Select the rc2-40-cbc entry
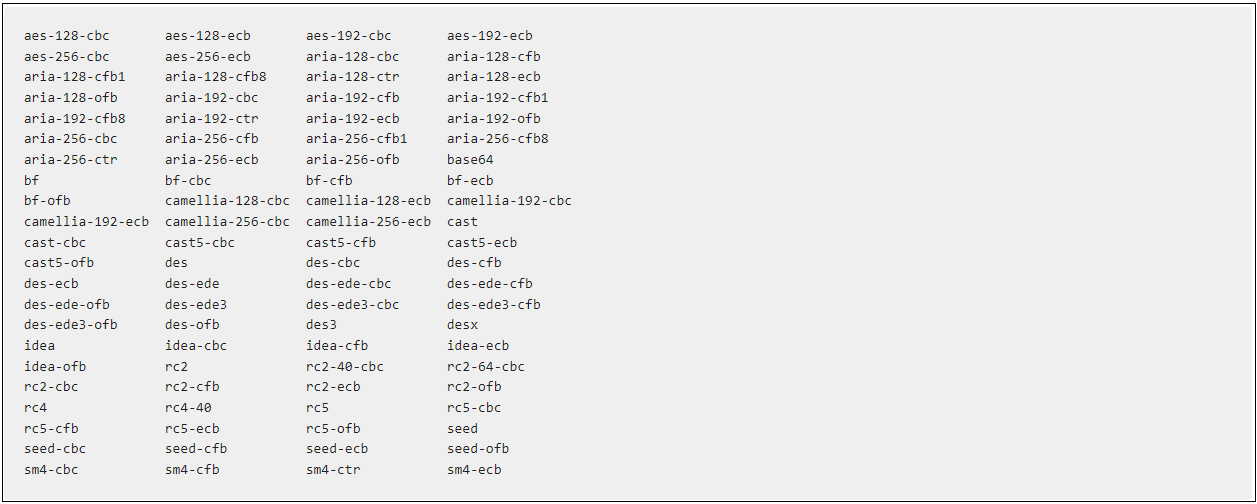The height and width of the screenshot is (504, 1257). (x=345, y=367)
